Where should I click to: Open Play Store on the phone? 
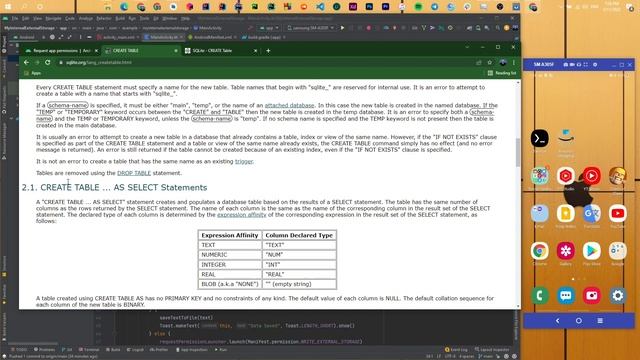pos(592,251)
